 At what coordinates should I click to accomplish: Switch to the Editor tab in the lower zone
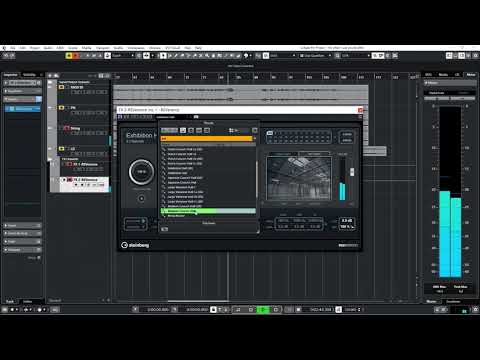[27, 301]
